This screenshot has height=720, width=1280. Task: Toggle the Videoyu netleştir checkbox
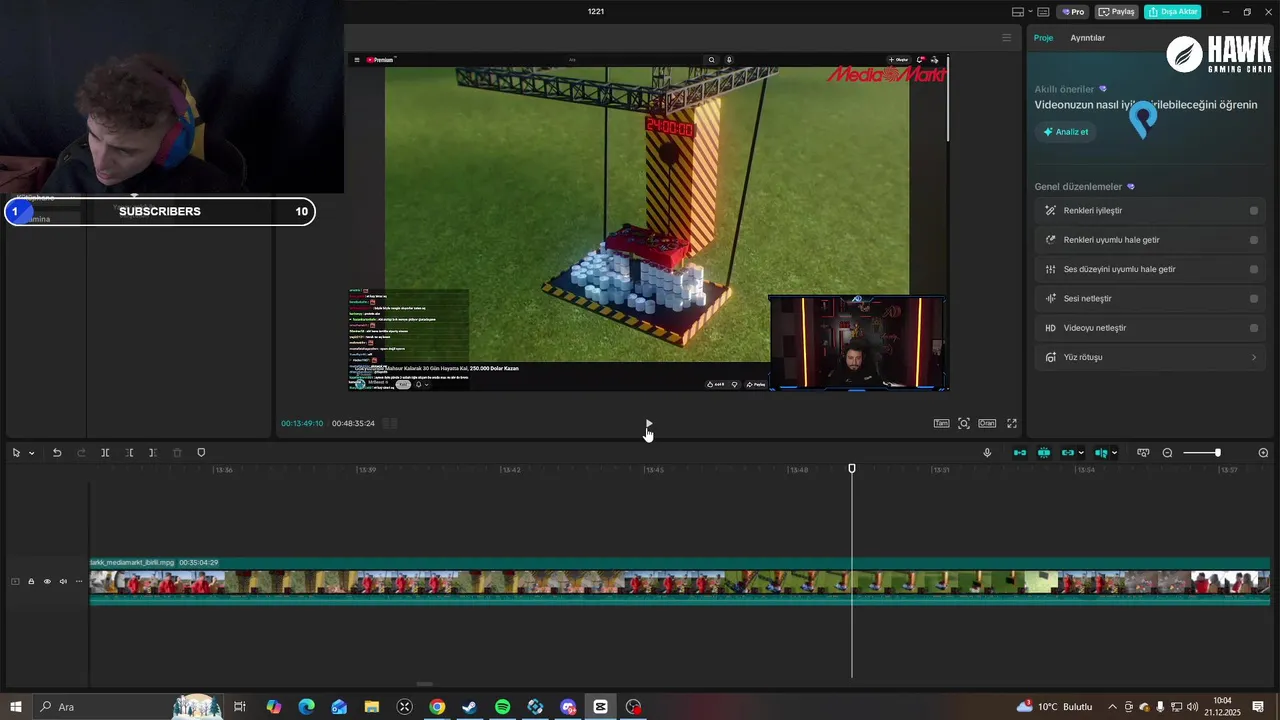coord(1254,328)
